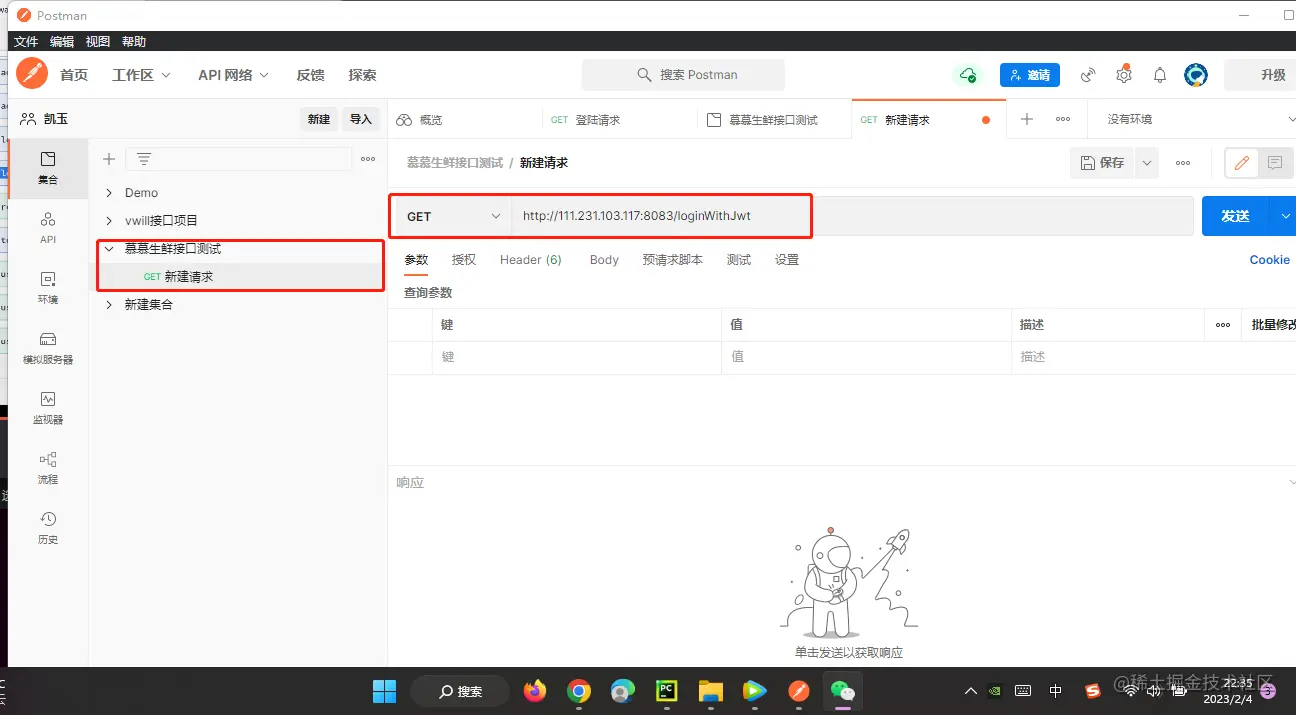Open the 发送 button dropdown arrow

tap(1284, 216)
